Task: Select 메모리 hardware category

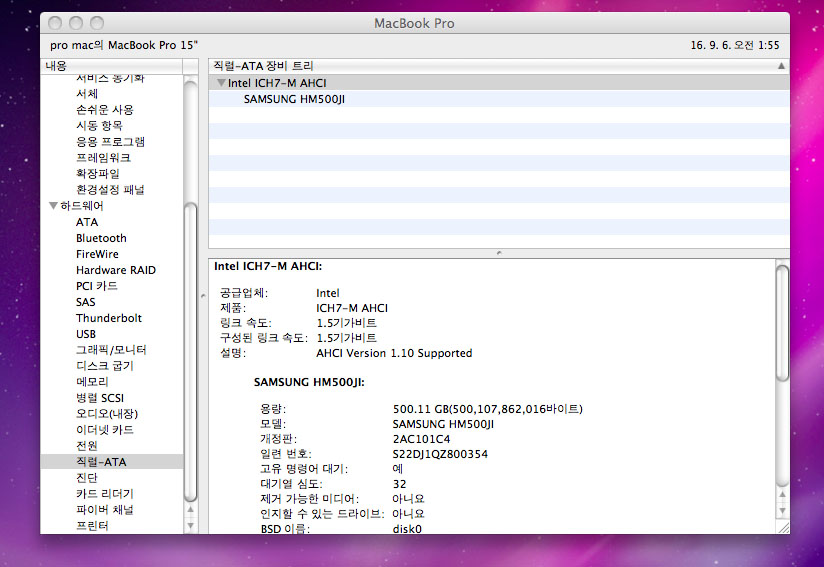Action: [92, 382]
